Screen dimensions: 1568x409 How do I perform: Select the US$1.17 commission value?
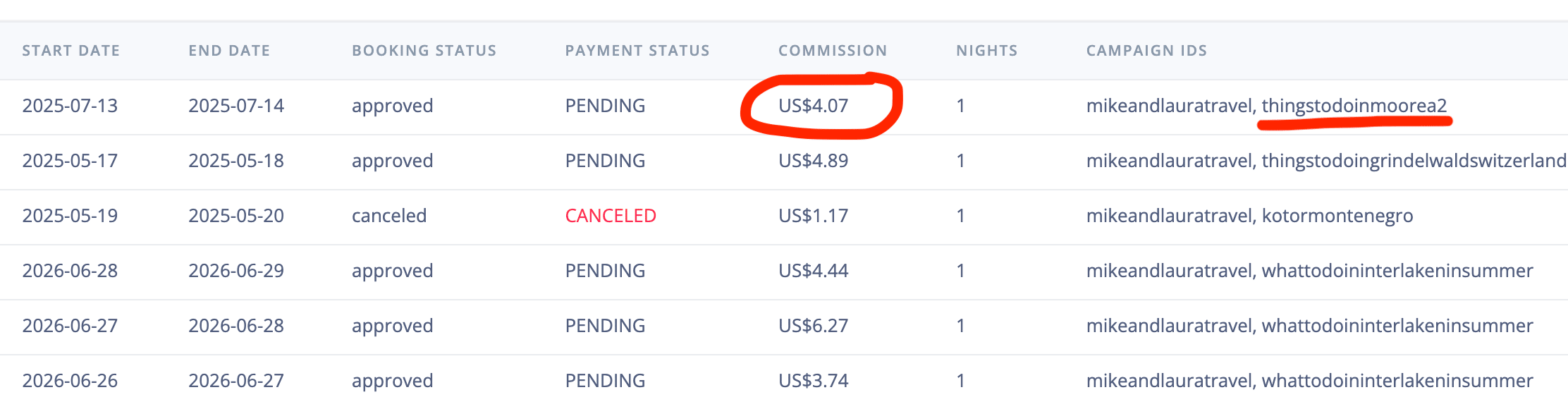(813, 216)
